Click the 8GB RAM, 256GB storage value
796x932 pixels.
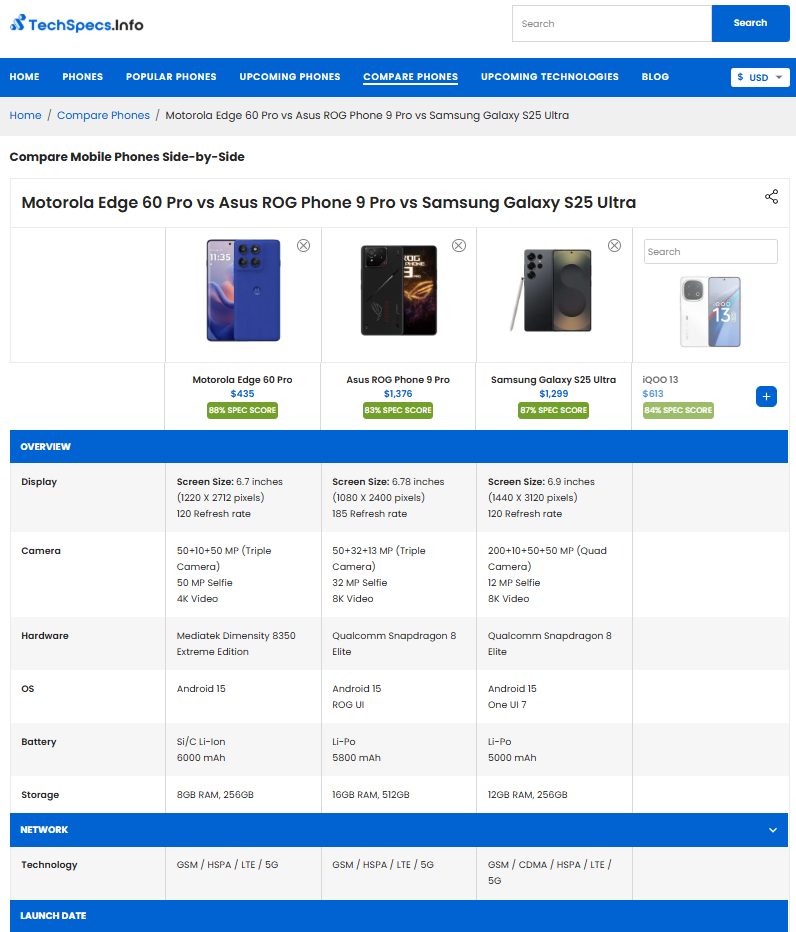[x=215, y=795]
